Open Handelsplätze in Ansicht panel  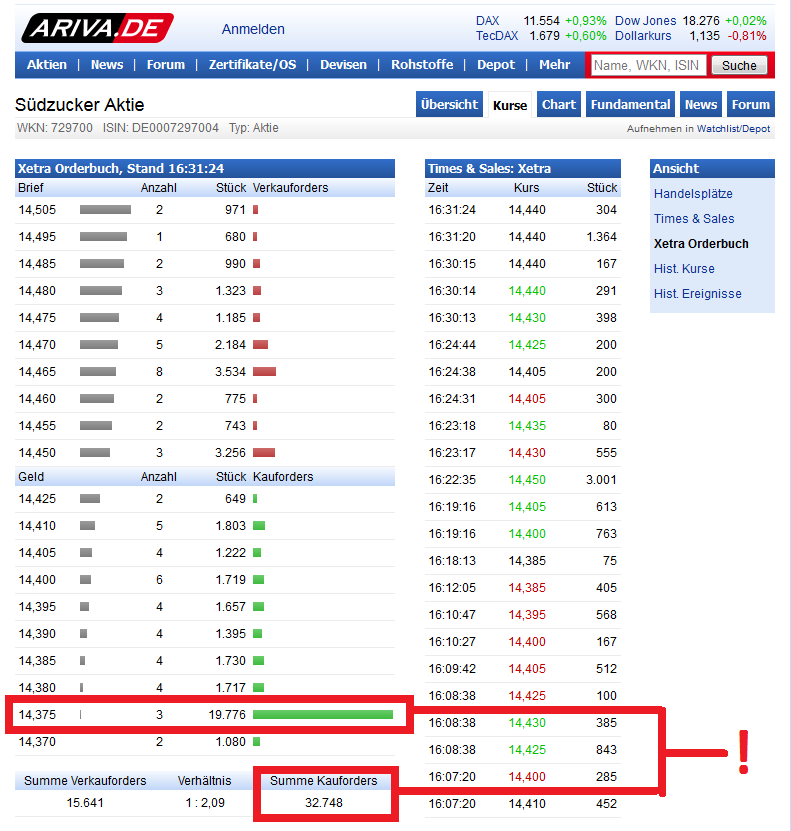[x=693, y=194]
